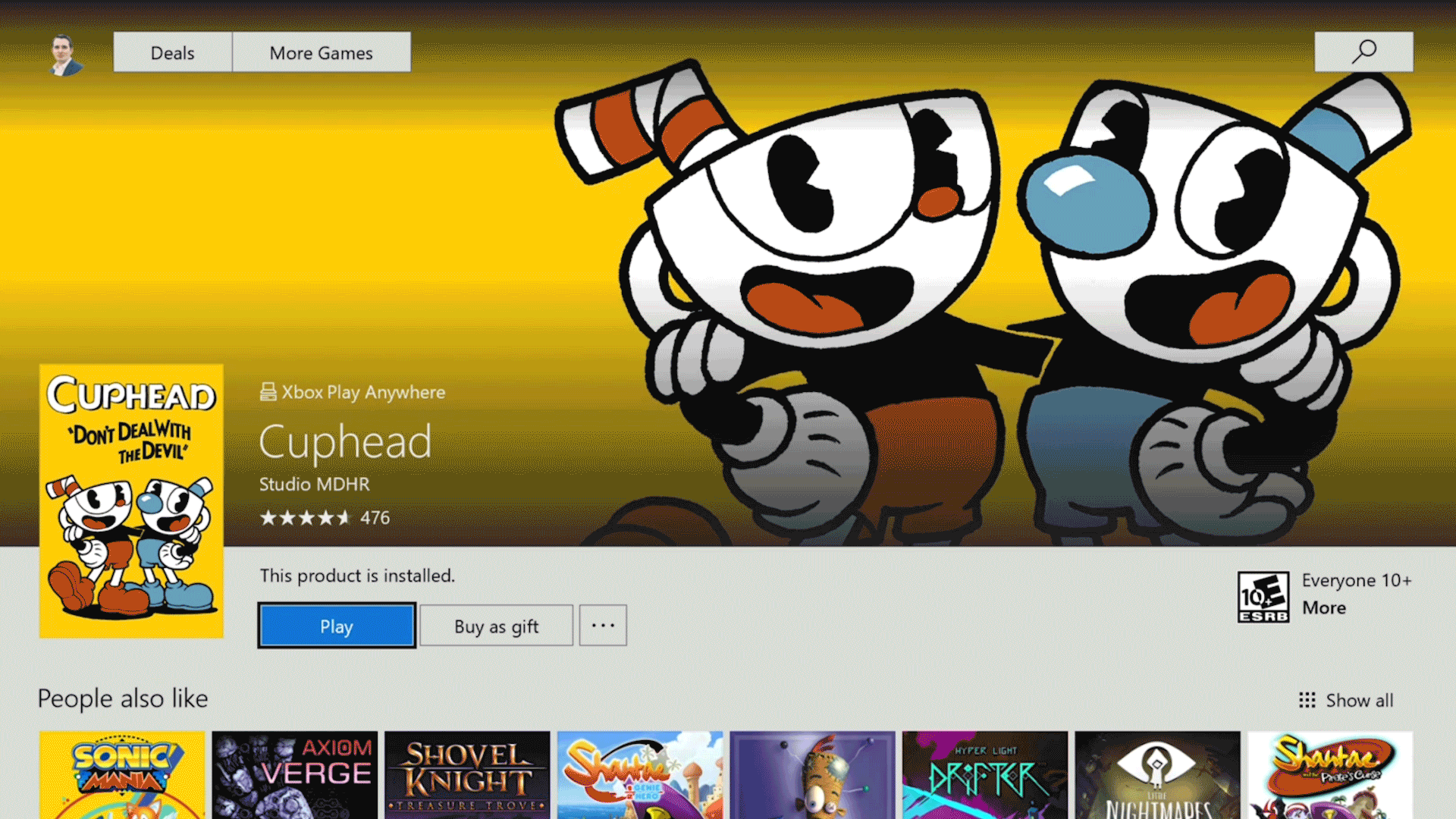Click the Show all grid icon

point(1307,700)
